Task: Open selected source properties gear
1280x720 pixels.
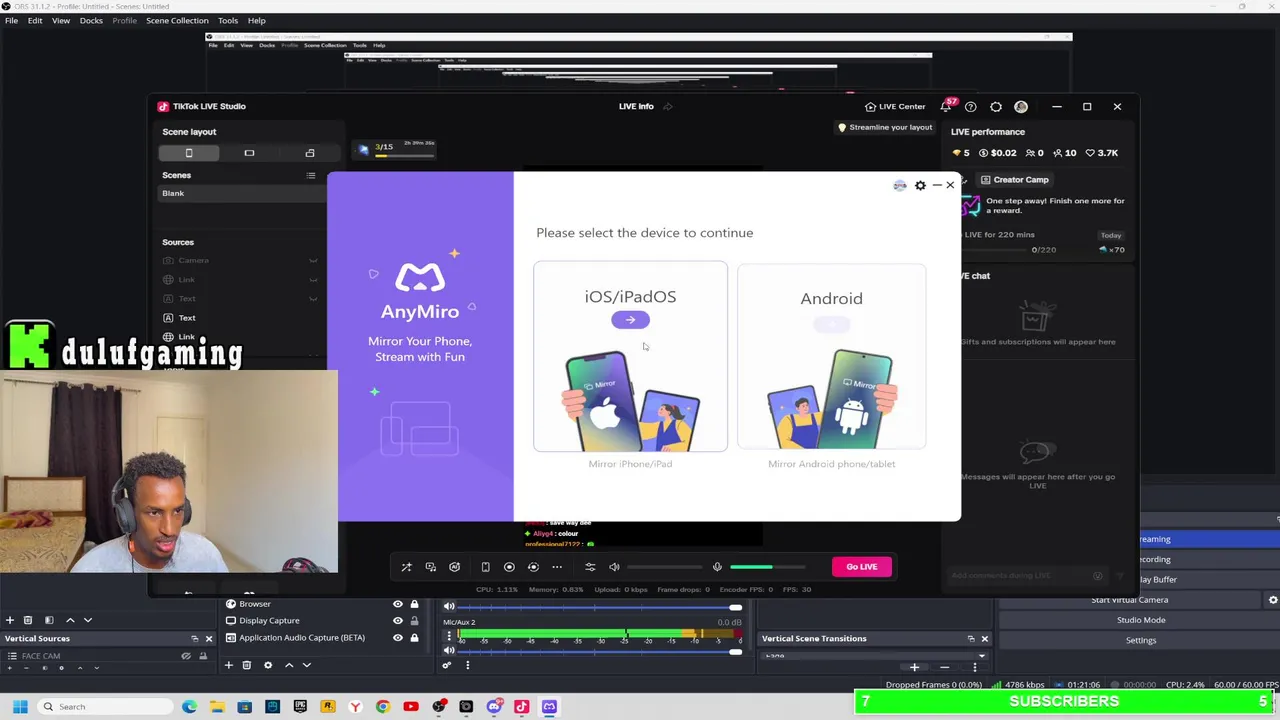Action: point(267,665)
